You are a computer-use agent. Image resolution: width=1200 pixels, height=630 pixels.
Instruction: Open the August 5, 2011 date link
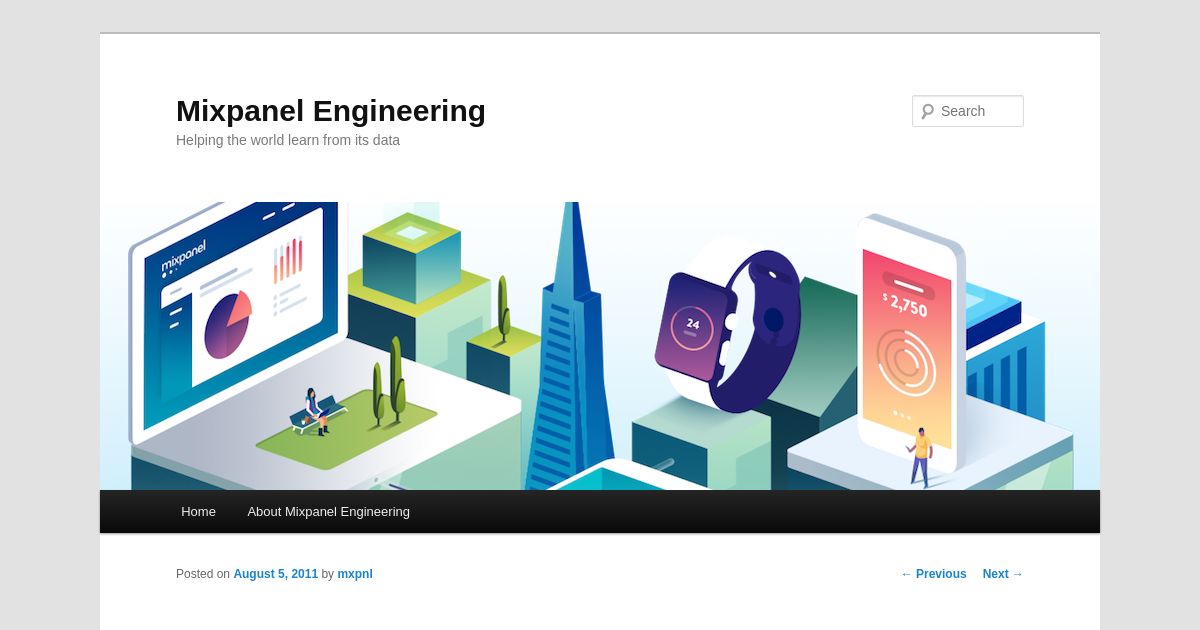click(x=276, y=574)
